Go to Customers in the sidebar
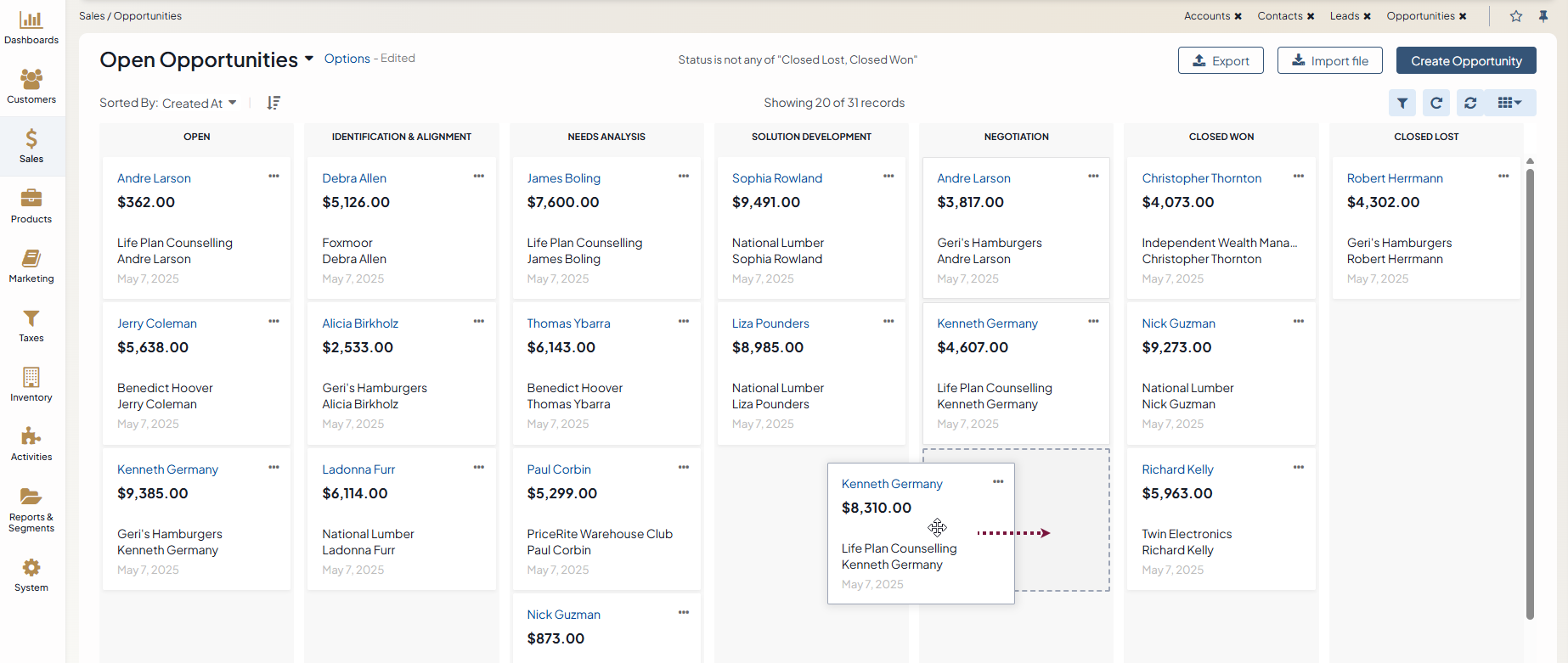The height and width of the screenshot is (663, 1568). [31, 87]
